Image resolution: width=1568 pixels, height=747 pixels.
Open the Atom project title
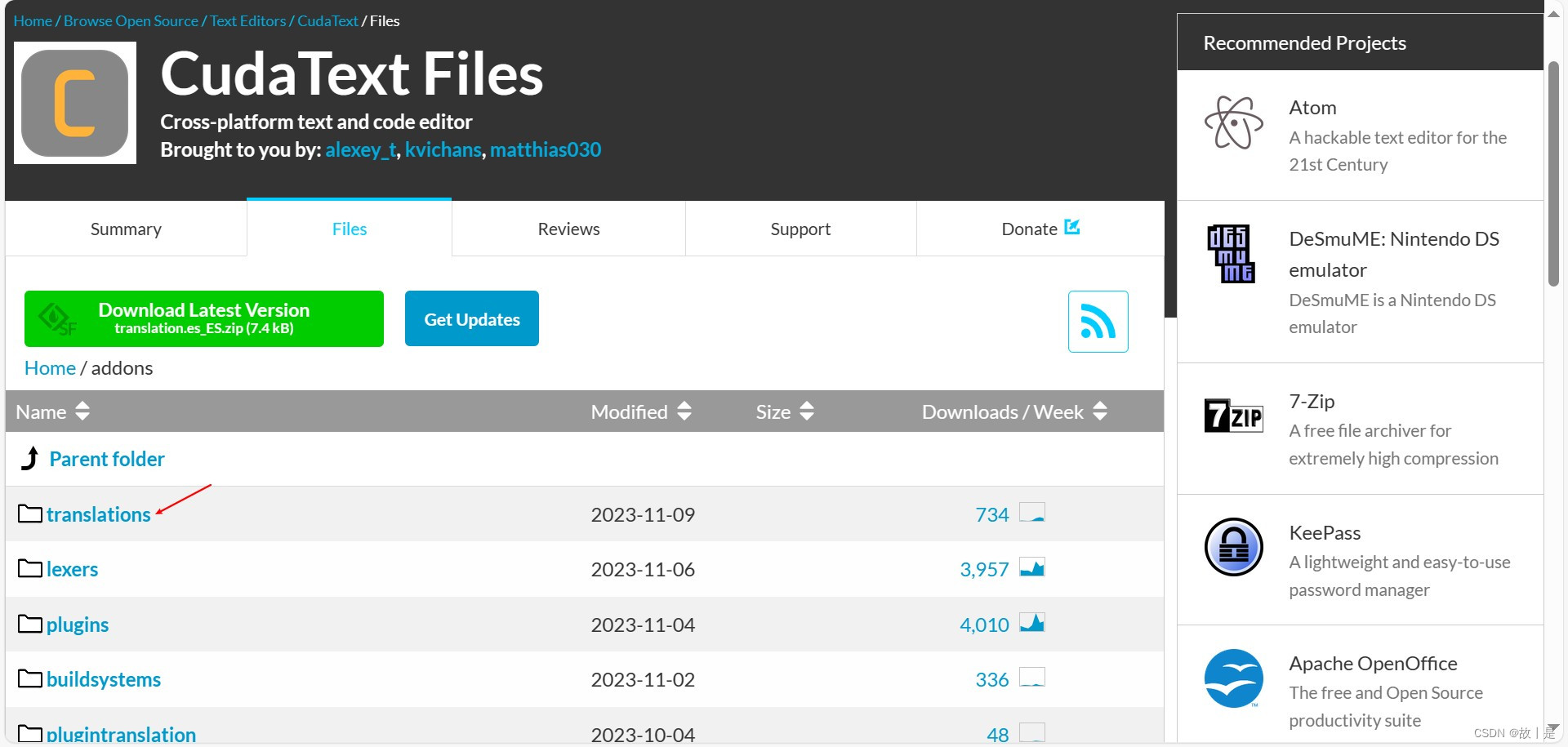point(1312,108)
